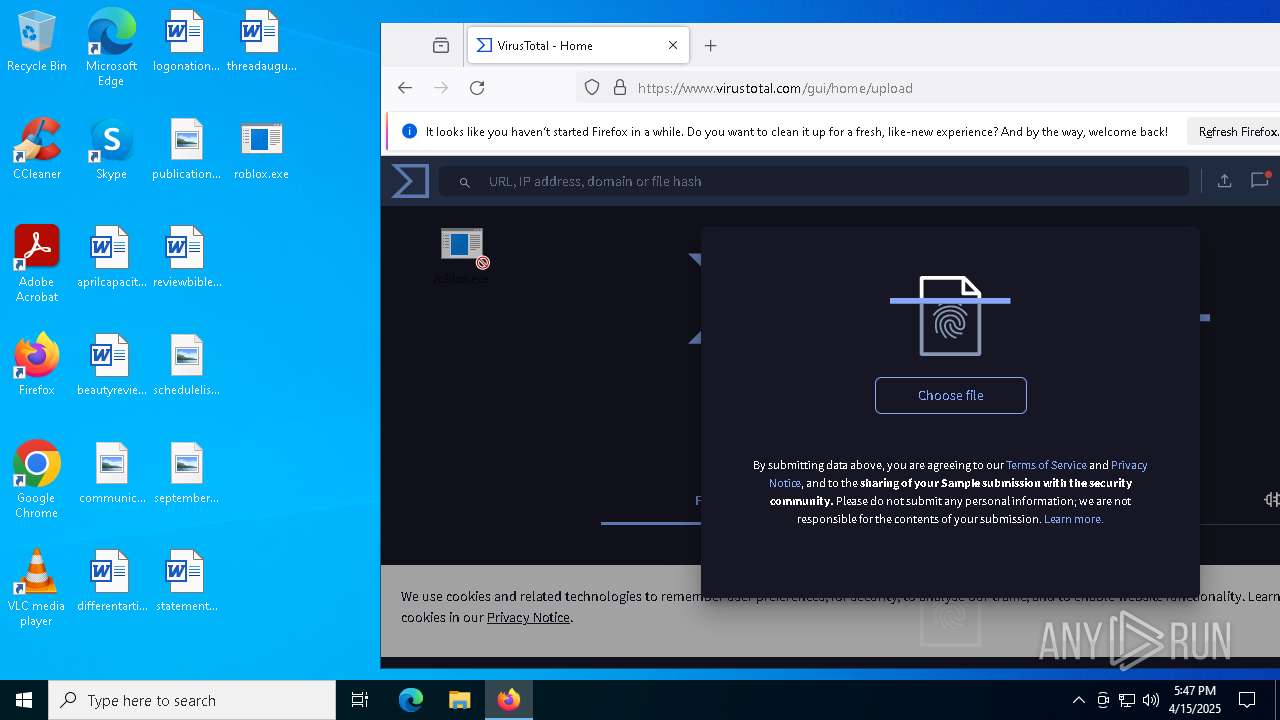Viewport: 1280px width, 720px height.
Task: Open a new Firefox tab
Action: (711, 45)
